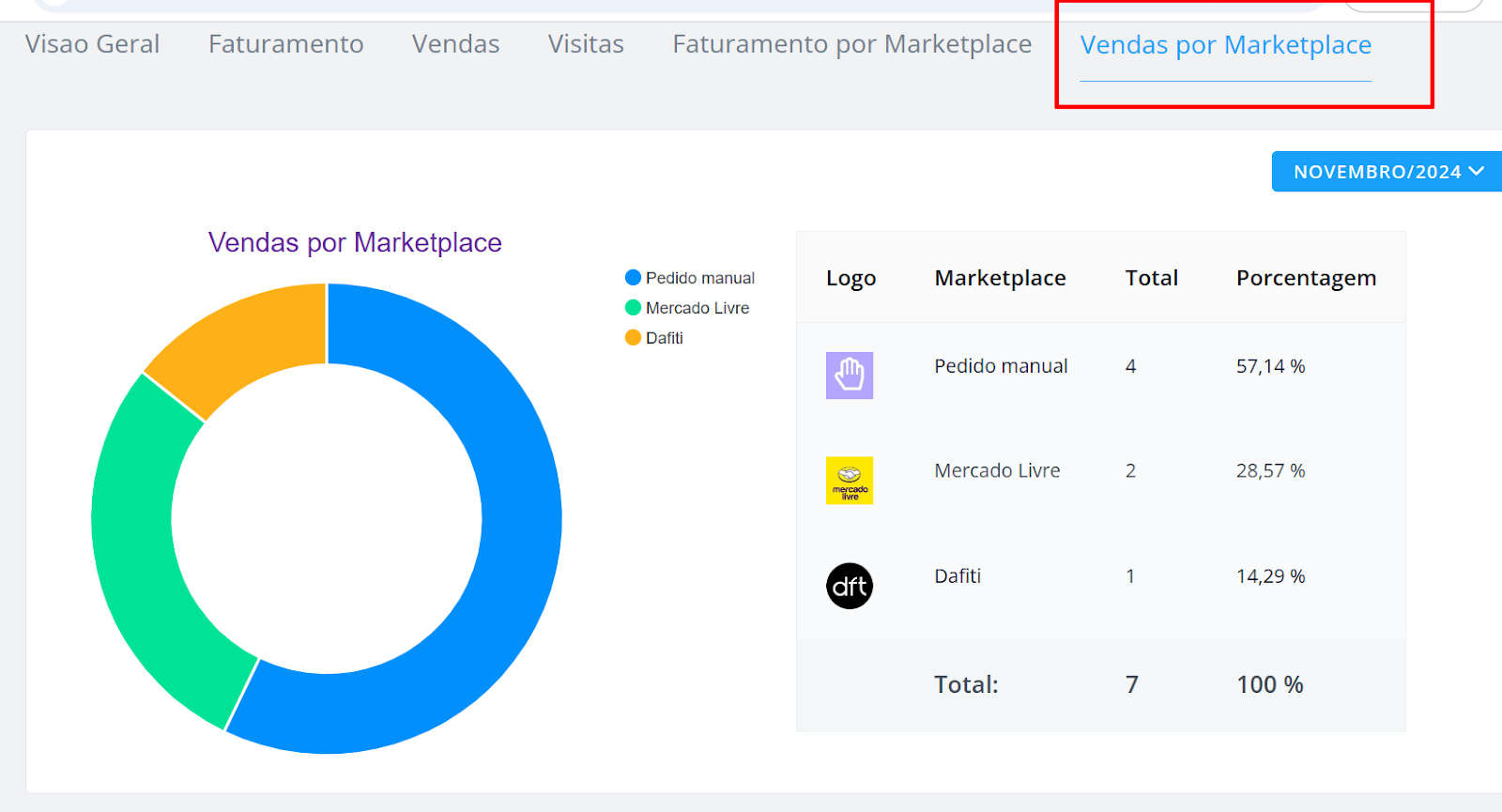Click Dafiti total value 1
This screenshot has height=812, width=1502.
pos(1131,575)
